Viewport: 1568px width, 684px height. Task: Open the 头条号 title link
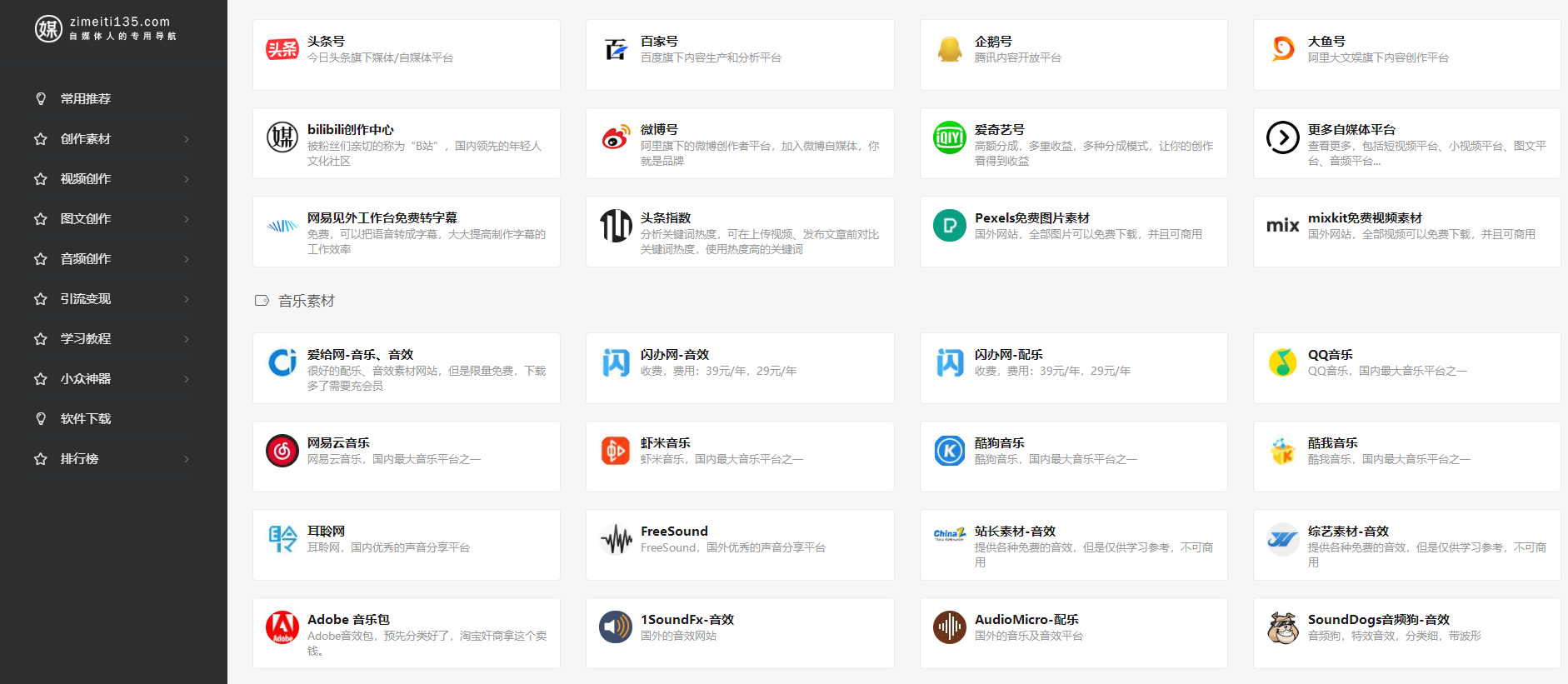[326, 41]
